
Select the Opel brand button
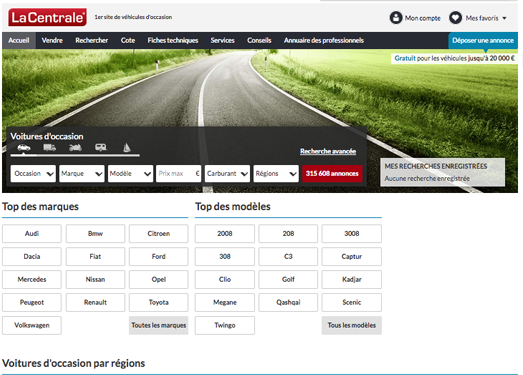click(x=159, y=280)
